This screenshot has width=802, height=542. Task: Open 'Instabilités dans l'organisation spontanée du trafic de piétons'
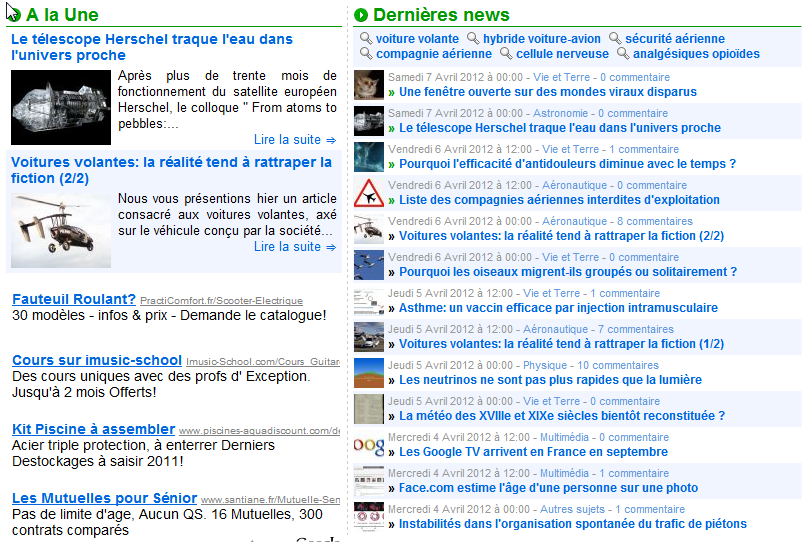(573, 524)
